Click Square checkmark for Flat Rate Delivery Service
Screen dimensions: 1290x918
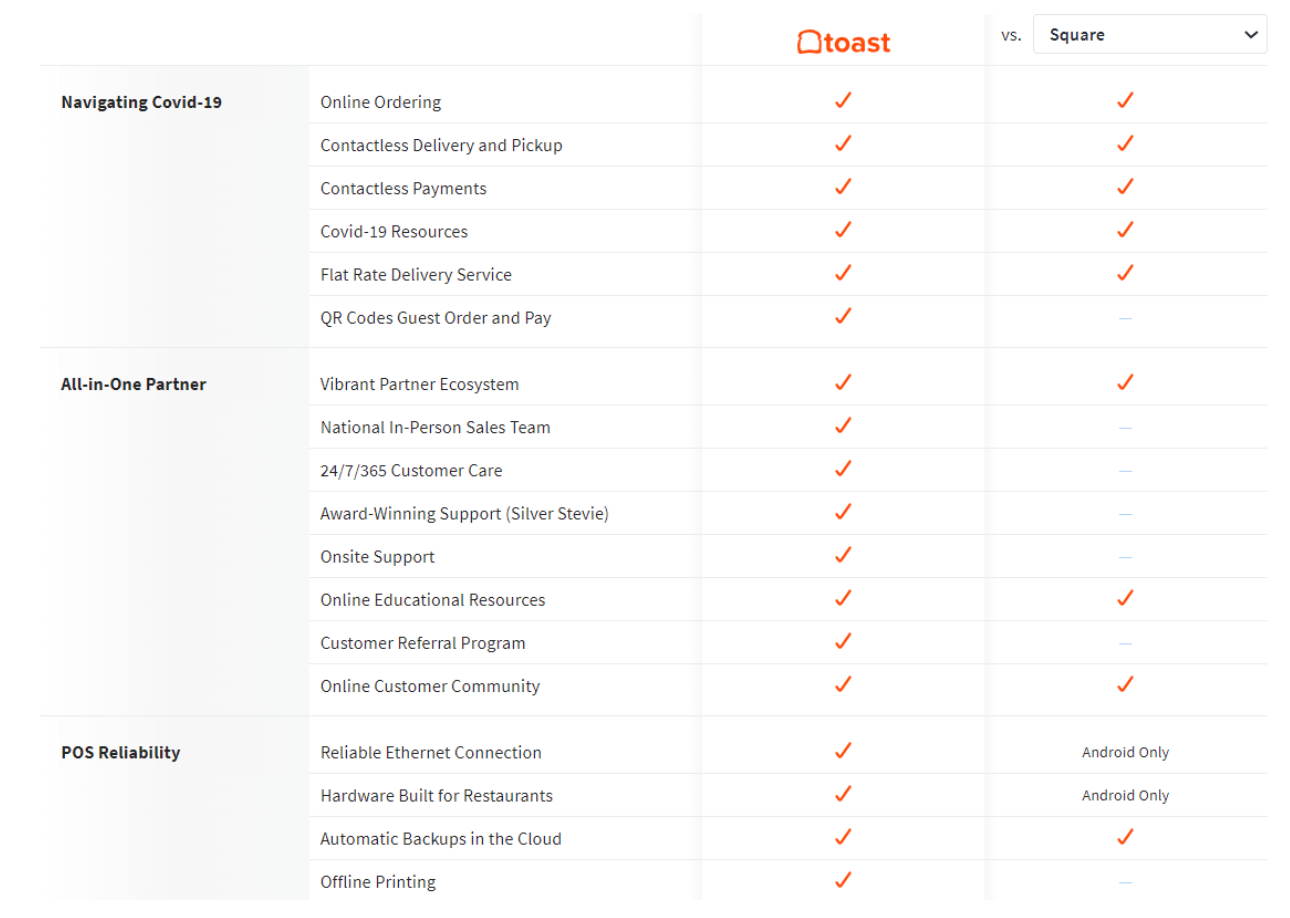pyautogui.click(x=1125, y=272)
